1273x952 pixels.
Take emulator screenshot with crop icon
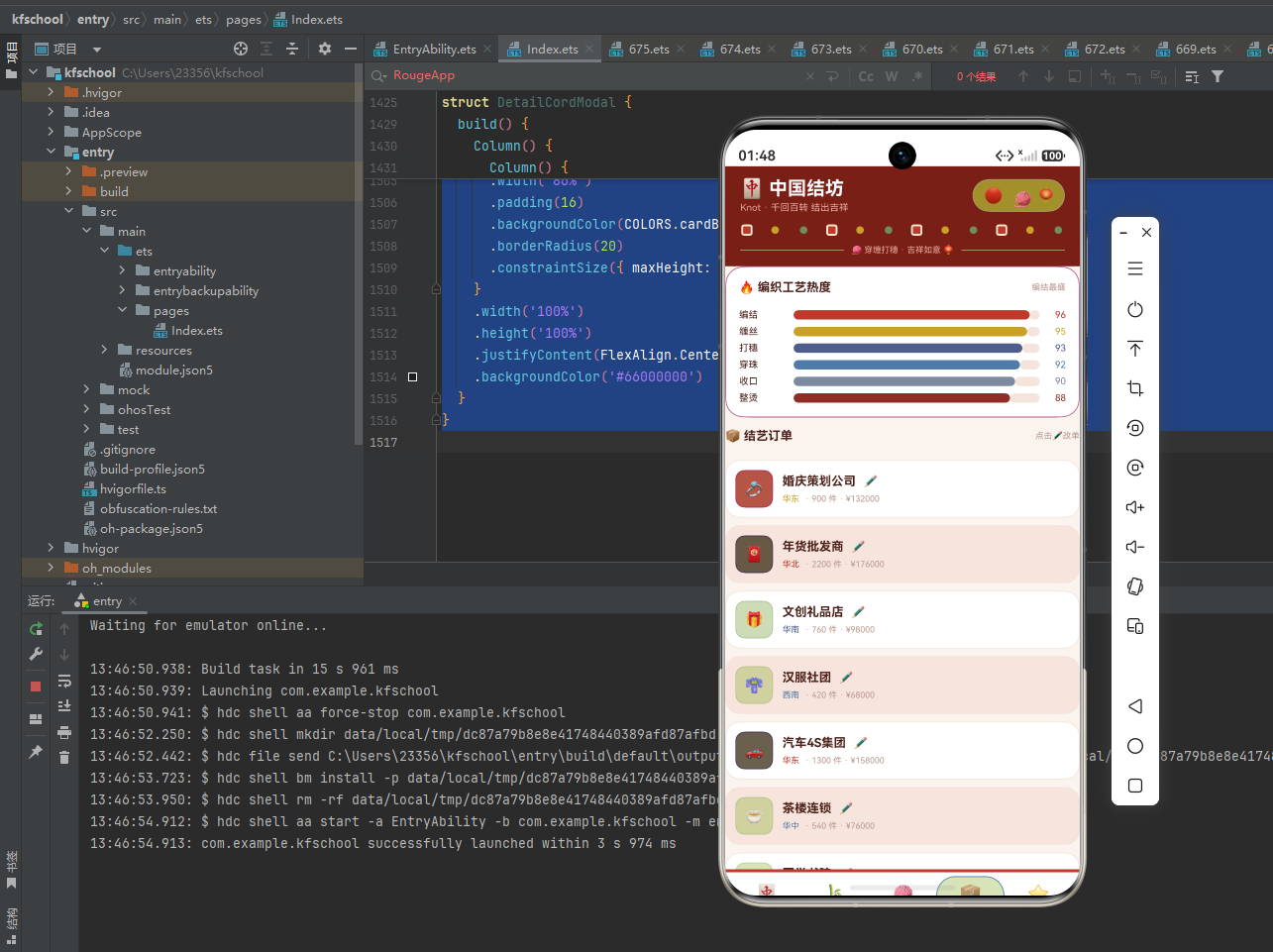(1135, 388)
